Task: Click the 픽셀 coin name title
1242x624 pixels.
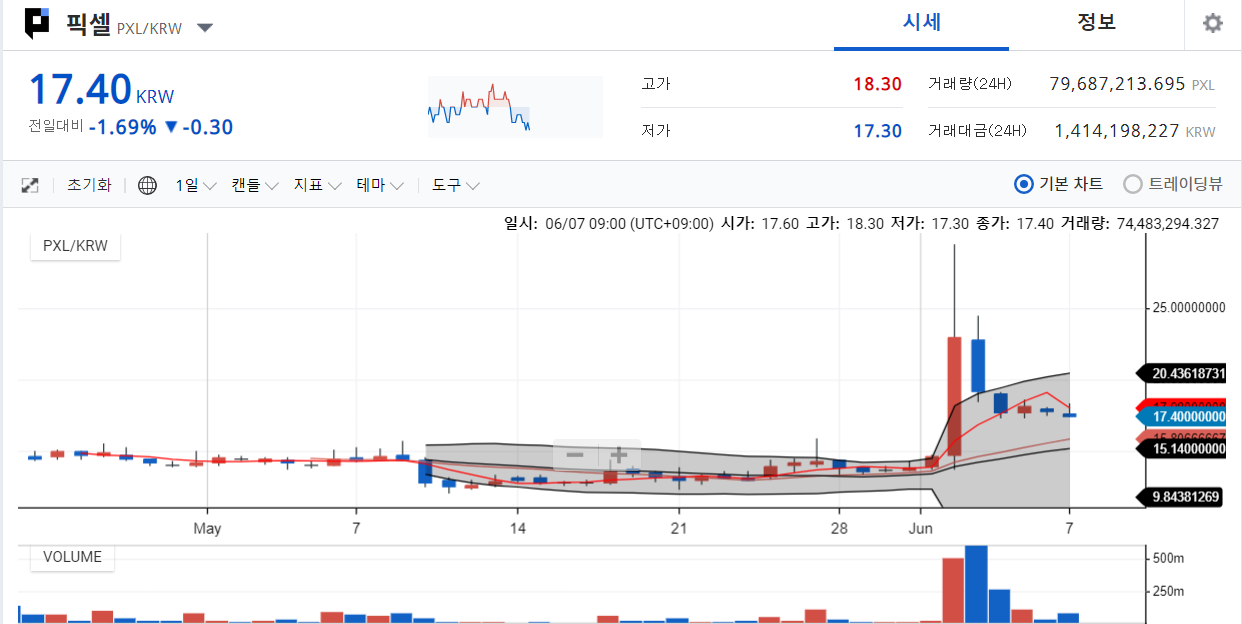Action: pos(88,24)
